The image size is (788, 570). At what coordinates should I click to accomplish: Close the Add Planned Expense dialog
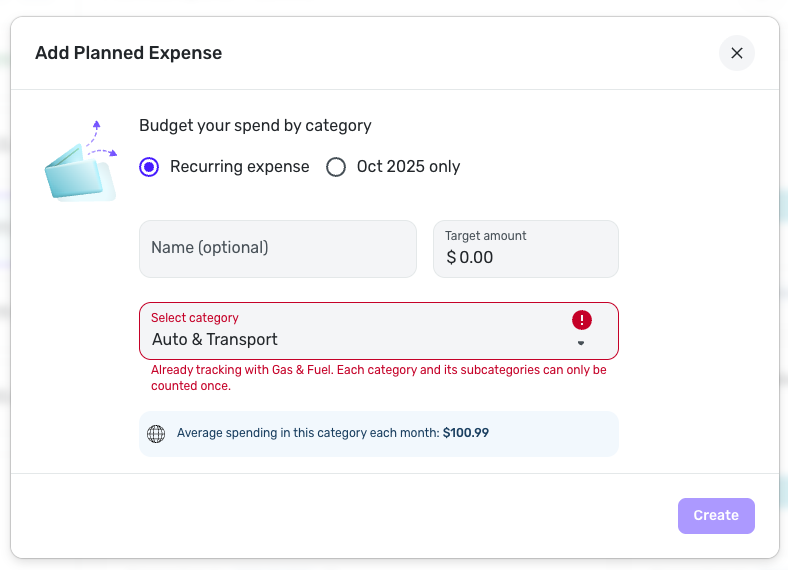click(x=737, y=53)
